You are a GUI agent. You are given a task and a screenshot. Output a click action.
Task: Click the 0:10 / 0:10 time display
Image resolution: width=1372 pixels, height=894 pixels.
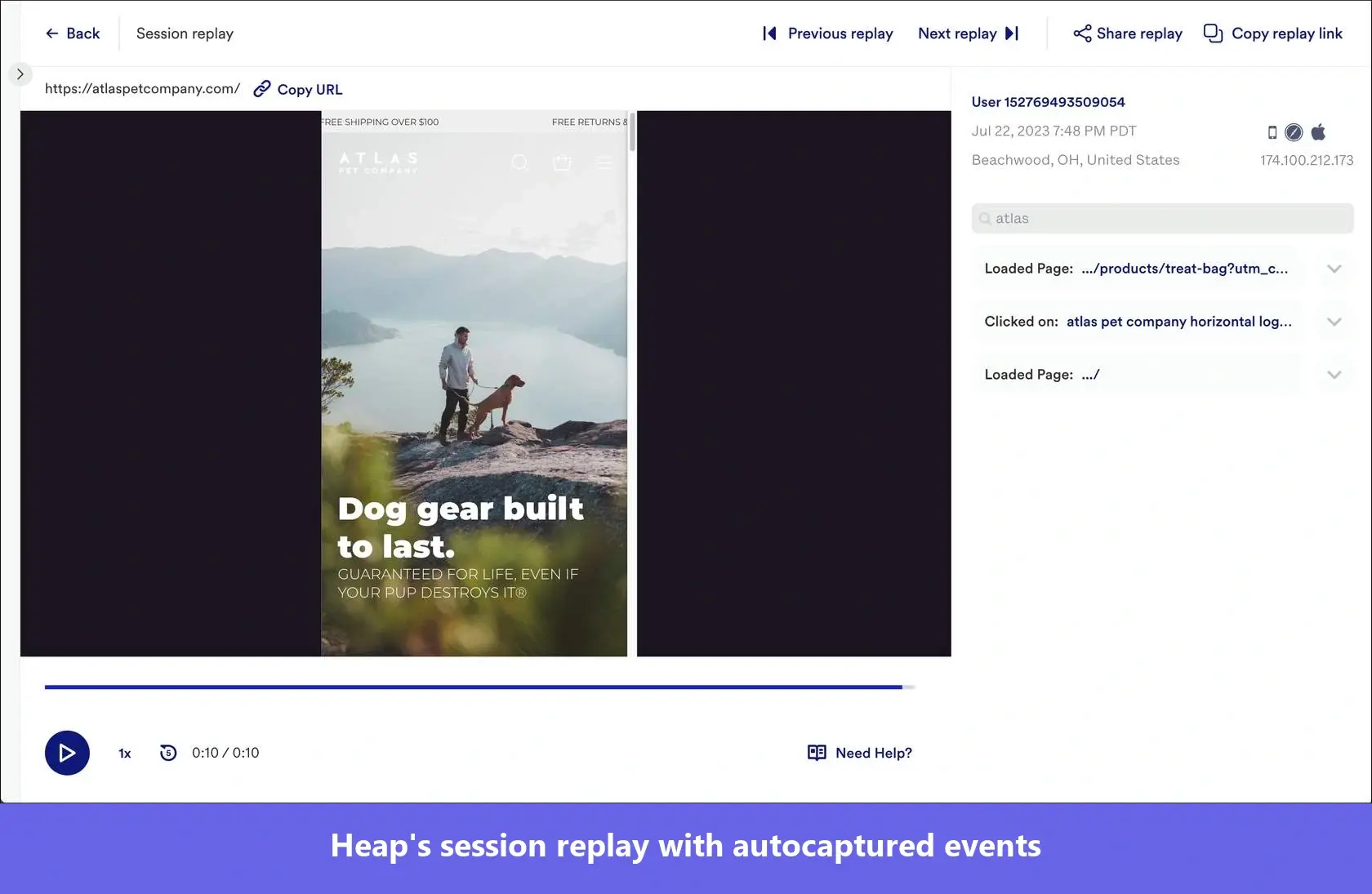[x=225, y=753]
